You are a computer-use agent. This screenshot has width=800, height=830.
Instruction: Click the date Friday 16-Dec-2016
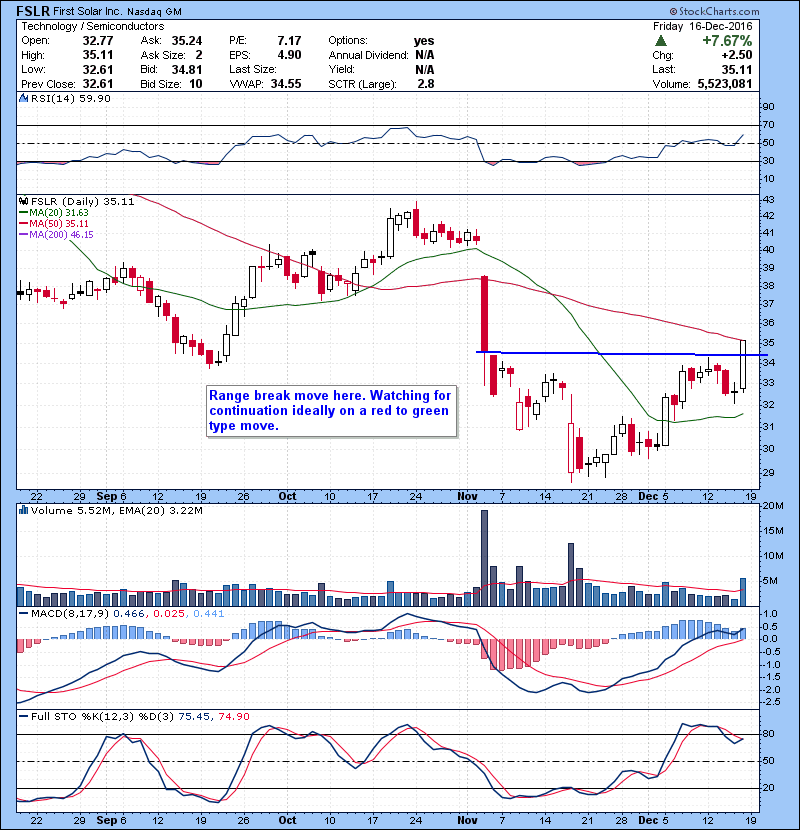coord(703,26)
